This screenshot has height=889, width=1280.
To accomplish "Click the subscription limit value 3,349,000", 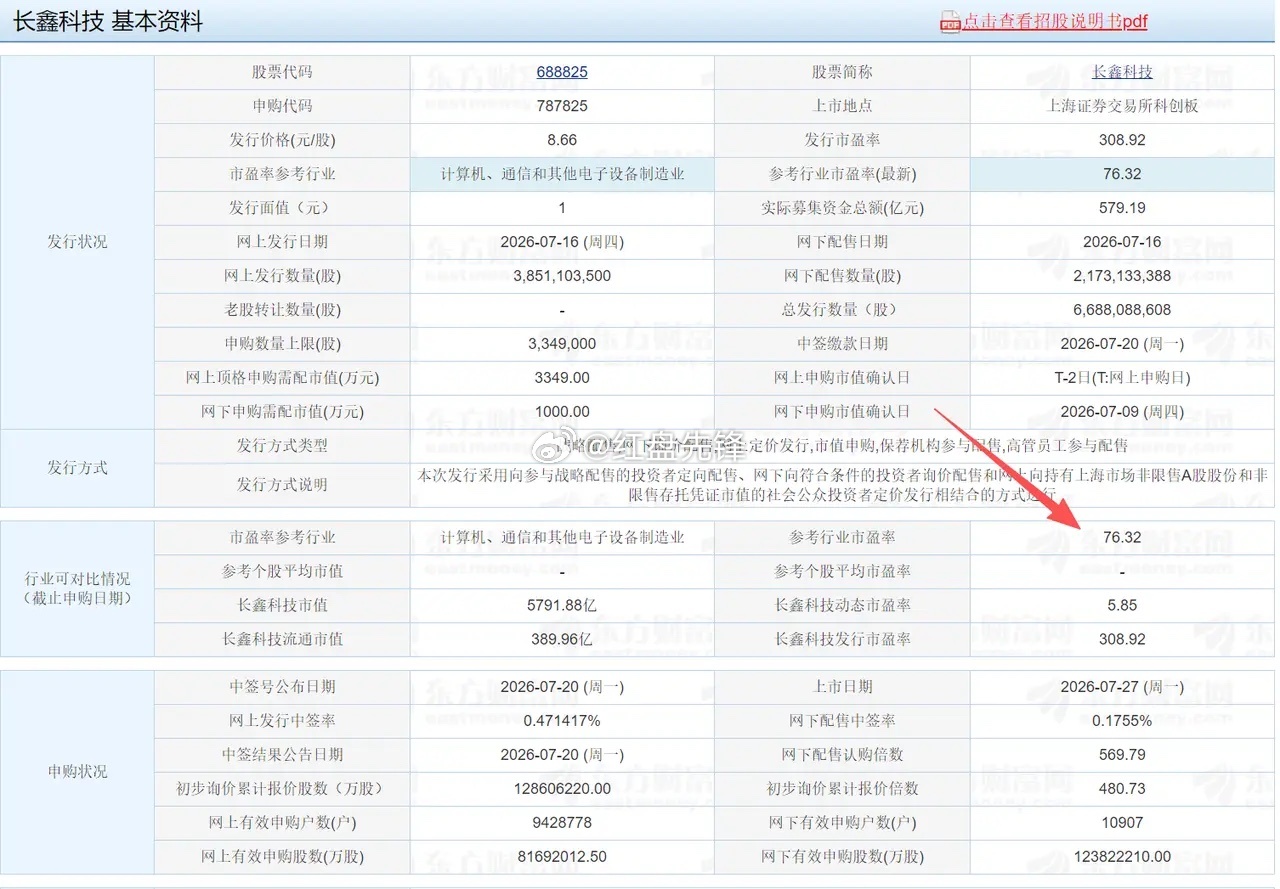I will tap(562, 344).
